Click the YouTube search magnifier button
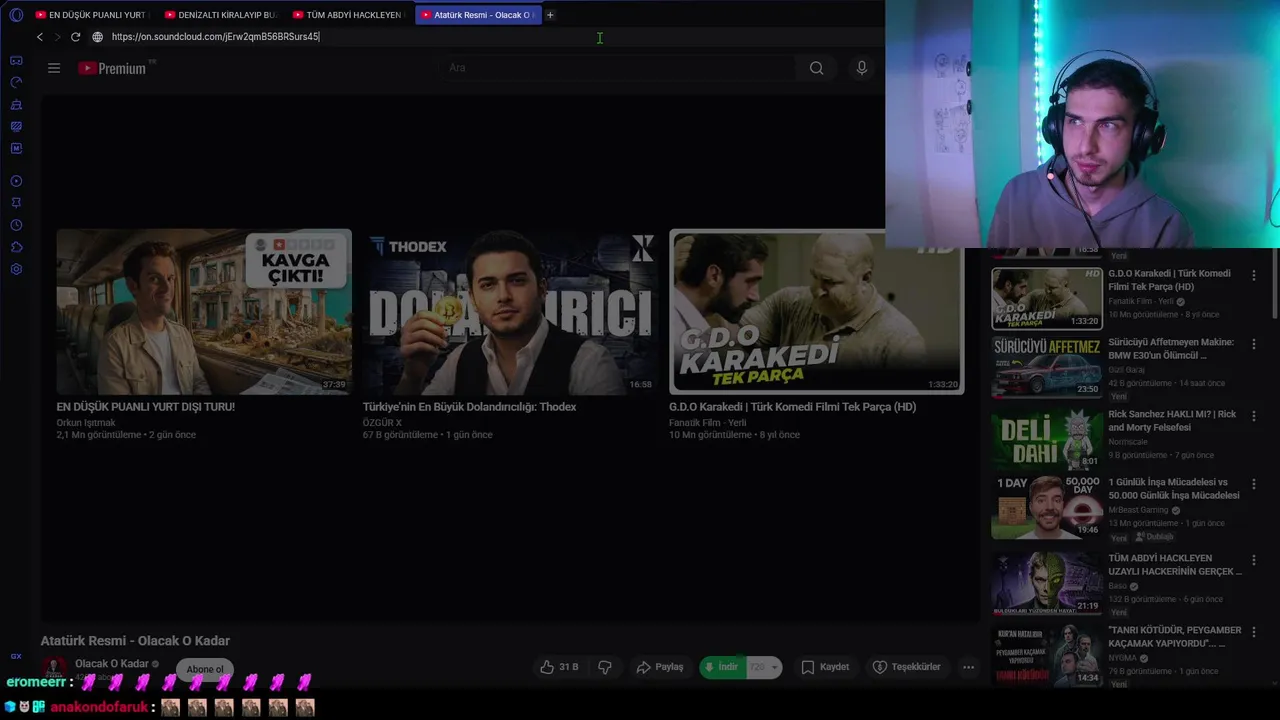Screen dimensions: 1280x720 [x=817, y=68]
